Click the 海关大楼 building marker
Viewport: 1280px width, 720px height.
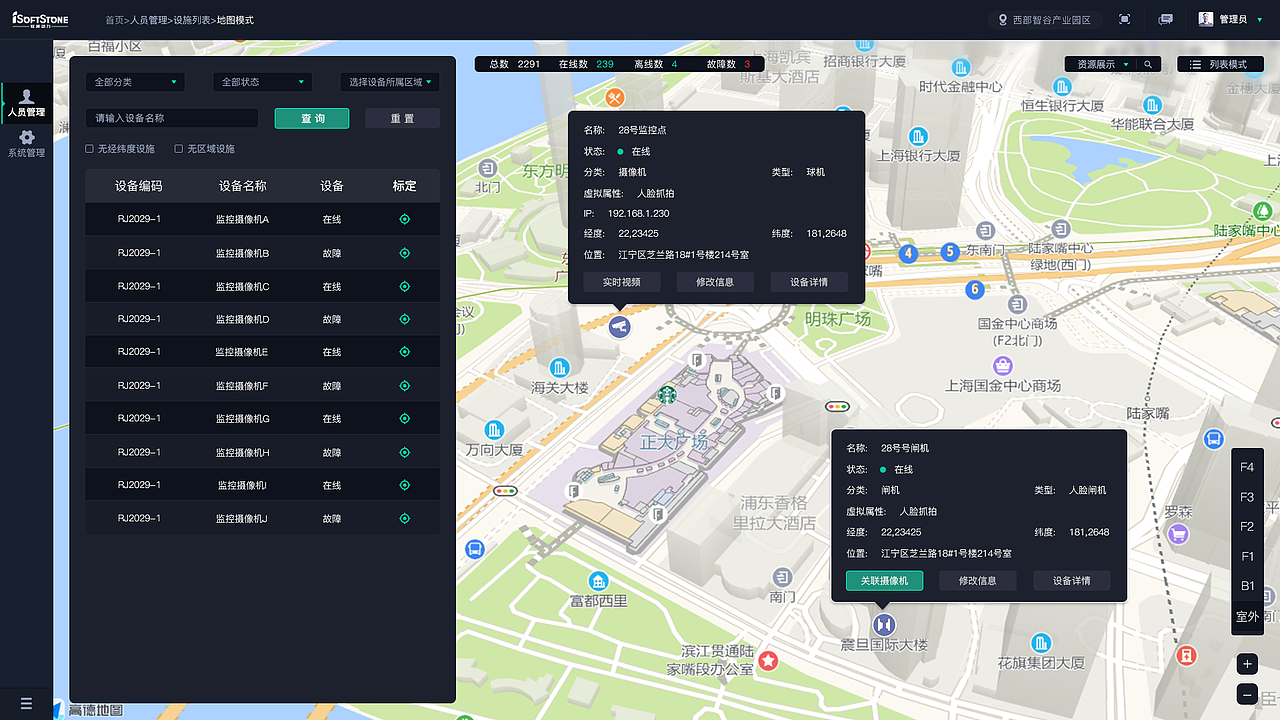point(560,368)
